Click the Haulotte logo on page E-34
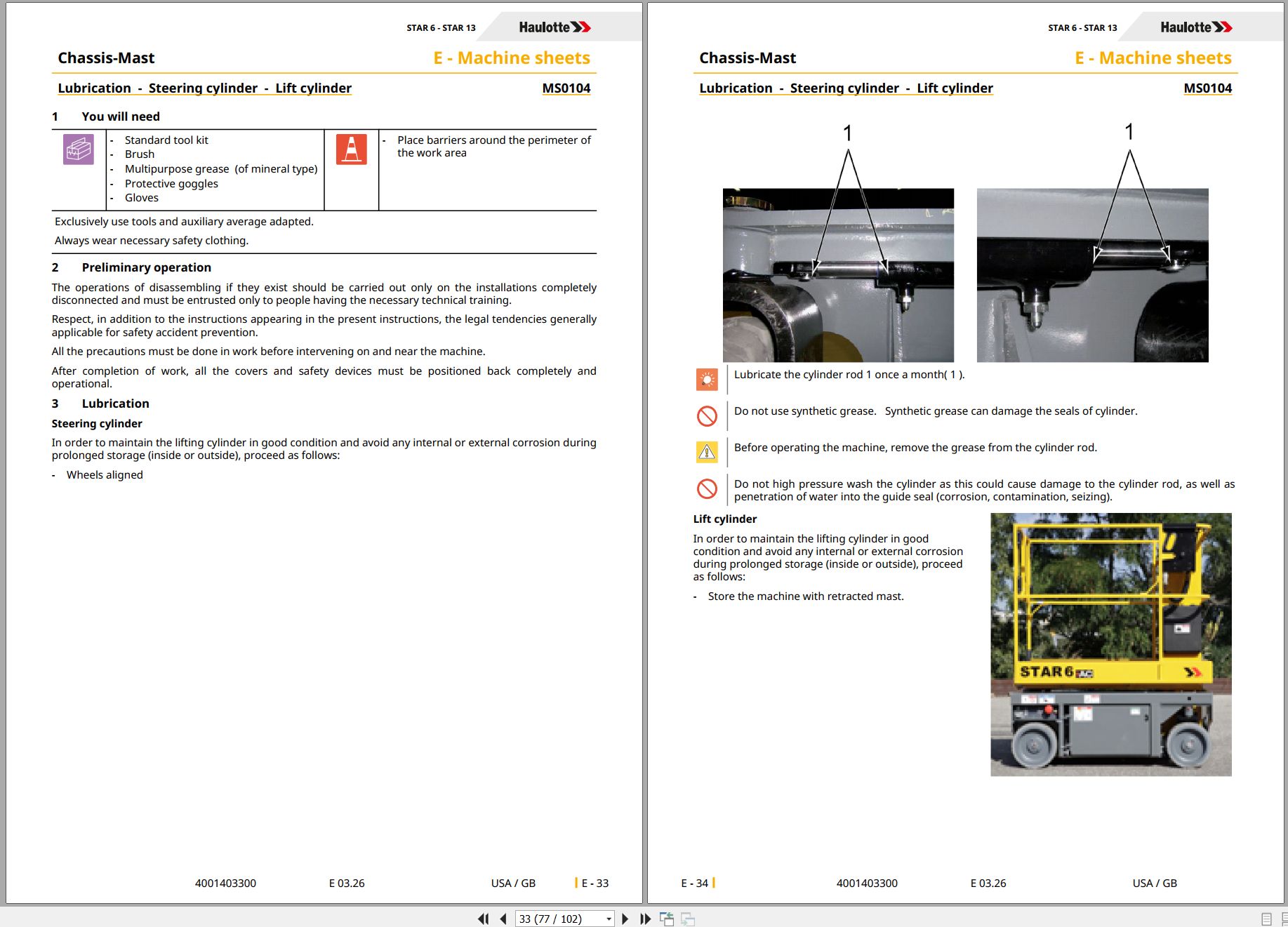This screenshot has width=1288, height=927. [1196, 27]
